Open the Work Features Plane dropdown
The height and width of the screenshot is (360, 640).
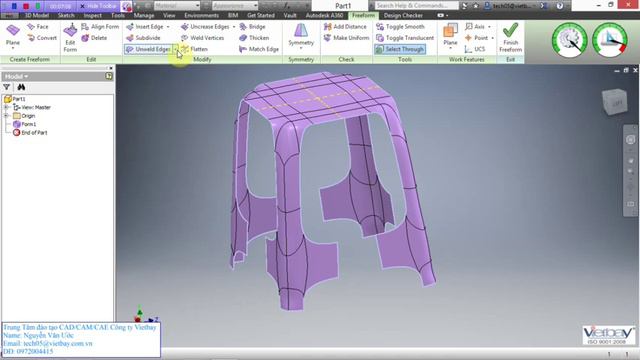click(450, 49)
